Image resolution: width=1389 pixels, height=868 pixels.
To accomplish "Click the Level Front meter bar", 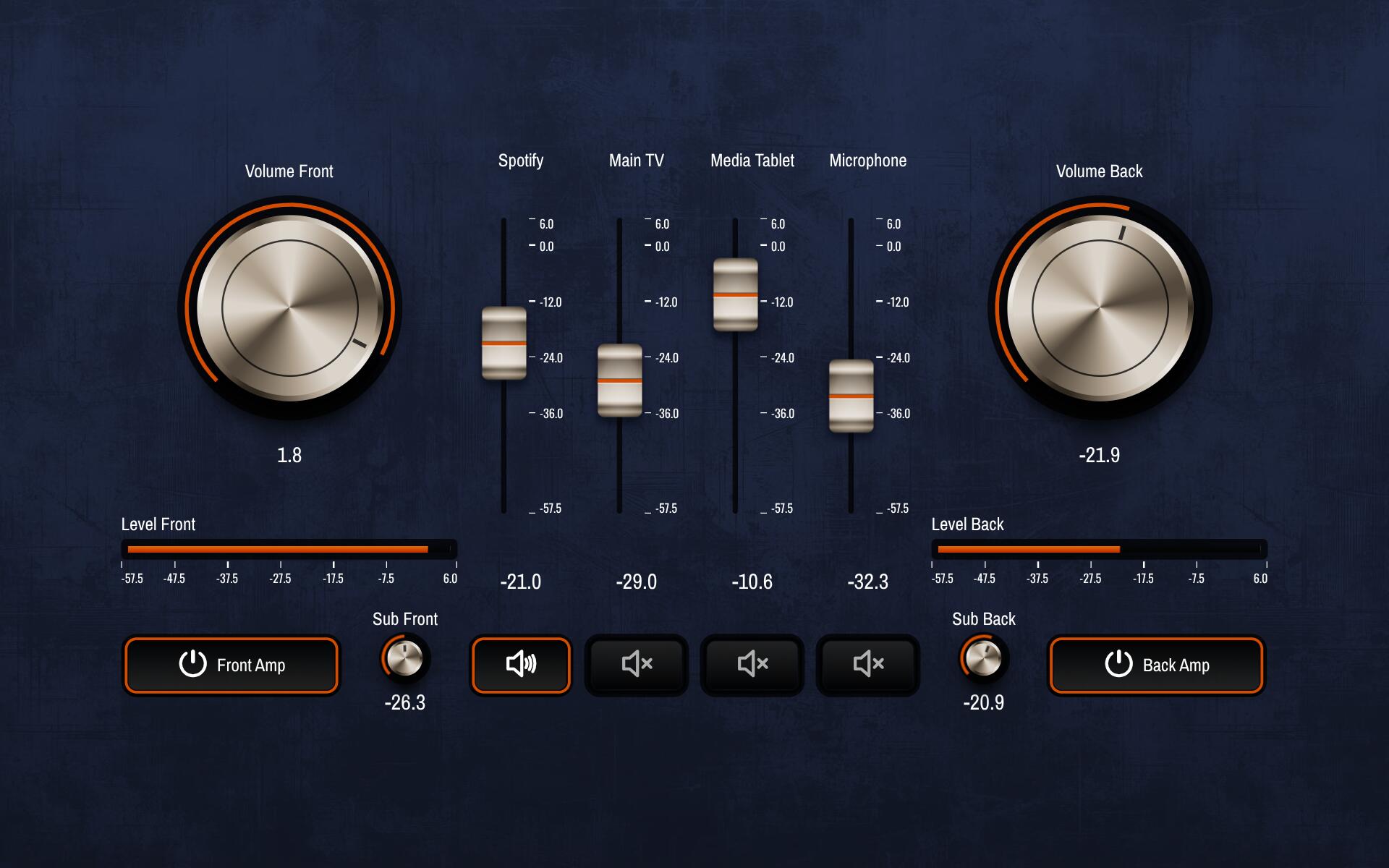I will click(x=289, y=549).
